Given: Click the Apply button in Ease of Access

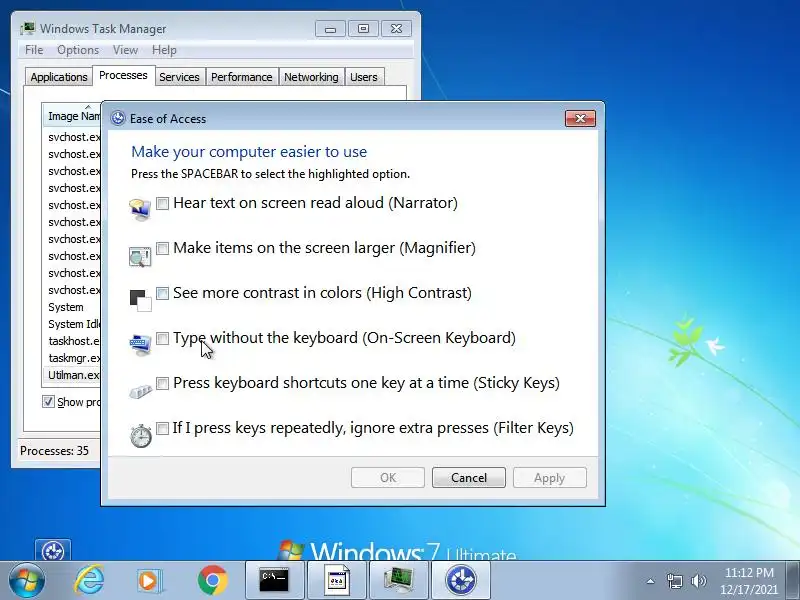Looking at the screenshot, I should (x=549, y=478).
